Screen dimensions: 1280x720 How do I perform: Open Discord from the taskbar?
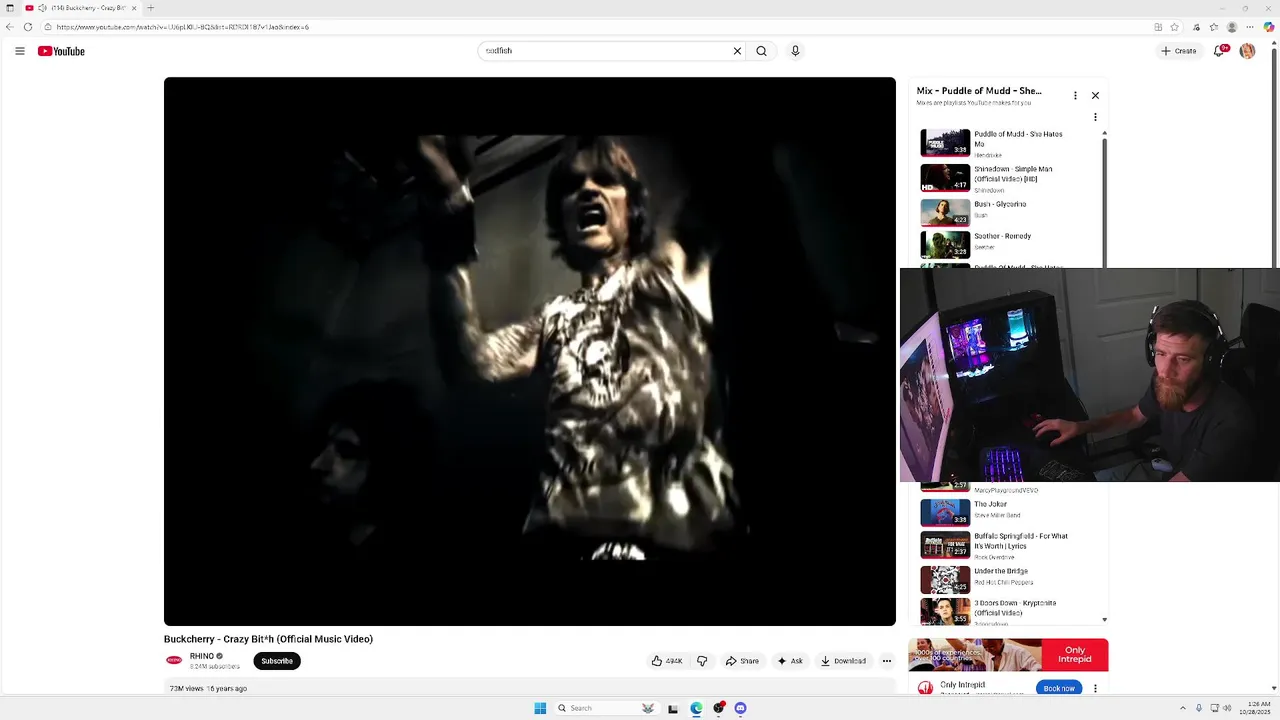pos(740,708)
